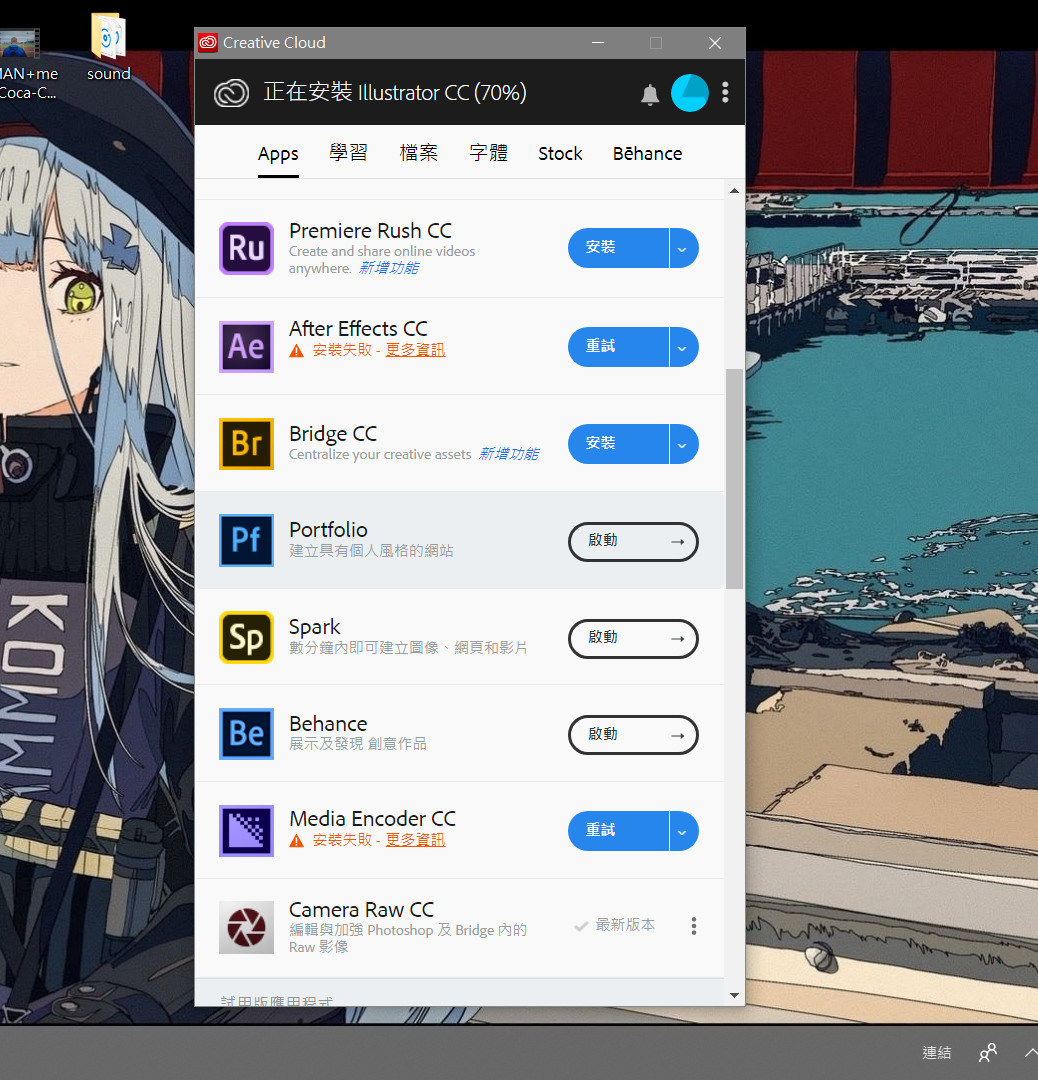Screen dimensions: 1038x1080
Task: Expand the Bridge CC install dropdown arrow
Action: (x=683, y=444)
